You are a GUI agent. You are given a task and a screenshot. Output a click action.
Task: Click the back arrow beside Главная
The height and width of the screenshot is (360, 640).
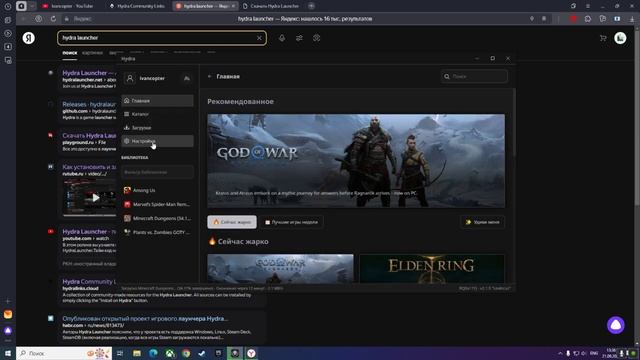coord(209,76)
